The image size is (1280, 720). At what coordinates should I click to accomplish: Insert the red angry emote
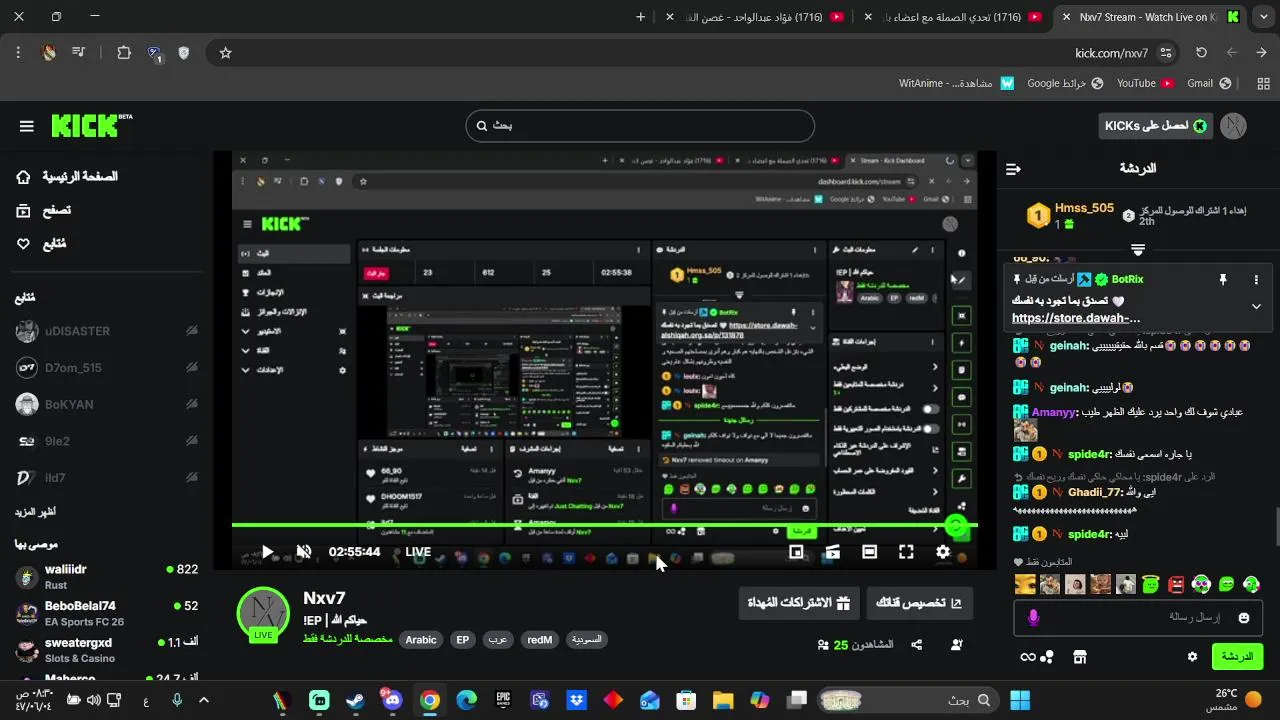click(1177, 584)
